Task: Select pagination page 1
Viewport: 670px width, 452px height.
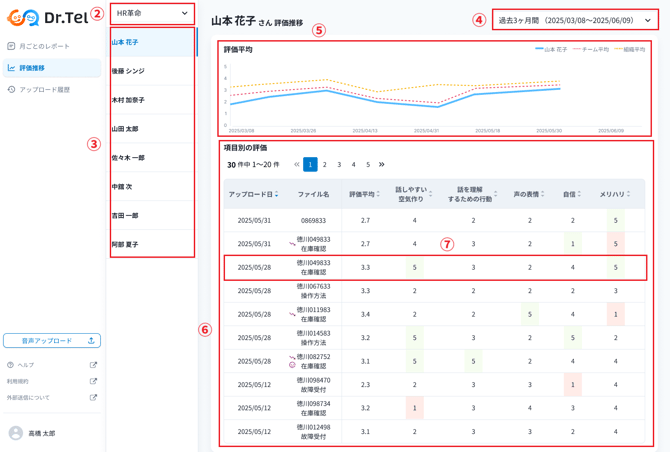Action: click(x=310, y=164)
